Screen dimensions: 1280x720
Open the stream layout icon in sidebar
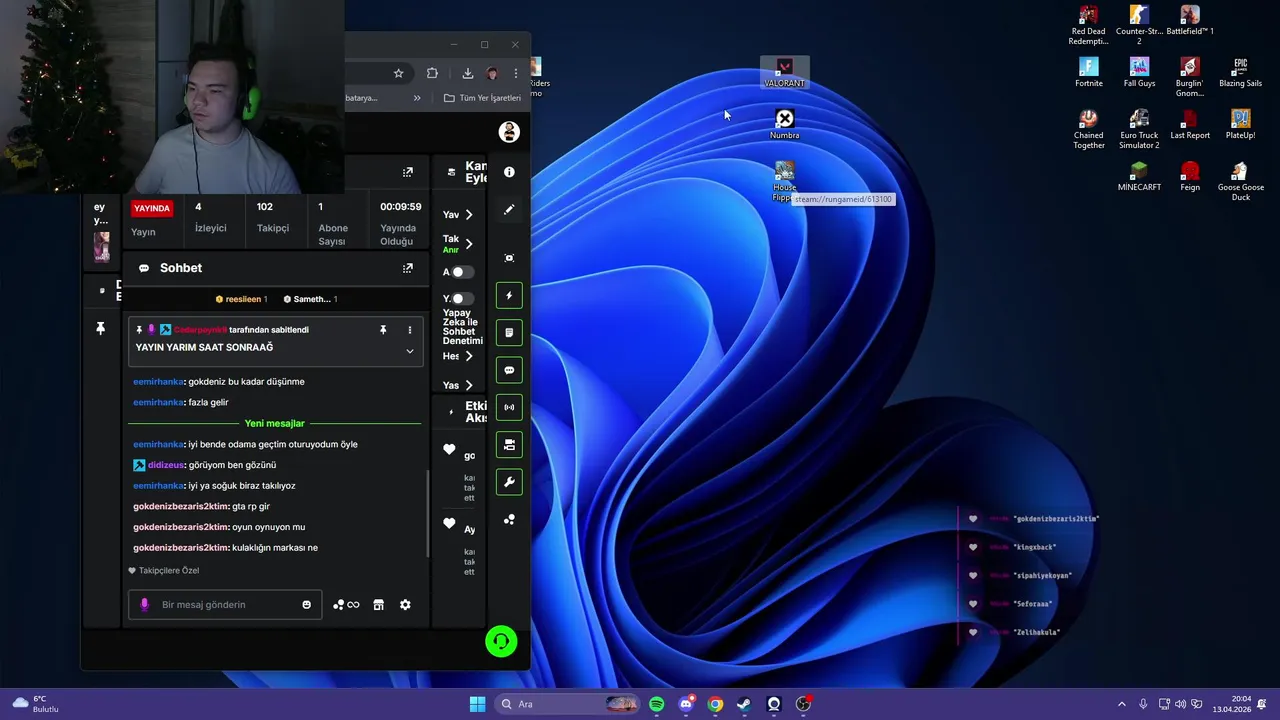[x=509, y=445]
